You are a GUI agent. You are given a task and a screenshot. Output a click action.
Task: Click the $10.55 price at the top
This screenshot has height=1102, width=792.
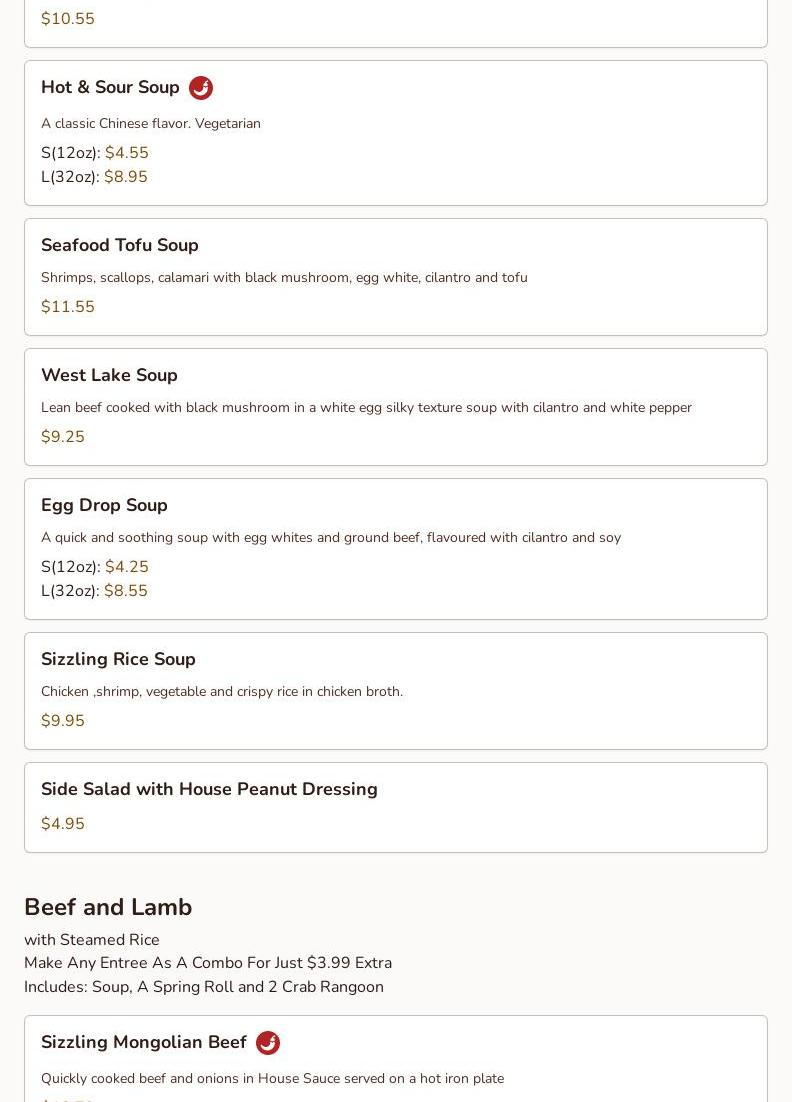tap(68, 19)
